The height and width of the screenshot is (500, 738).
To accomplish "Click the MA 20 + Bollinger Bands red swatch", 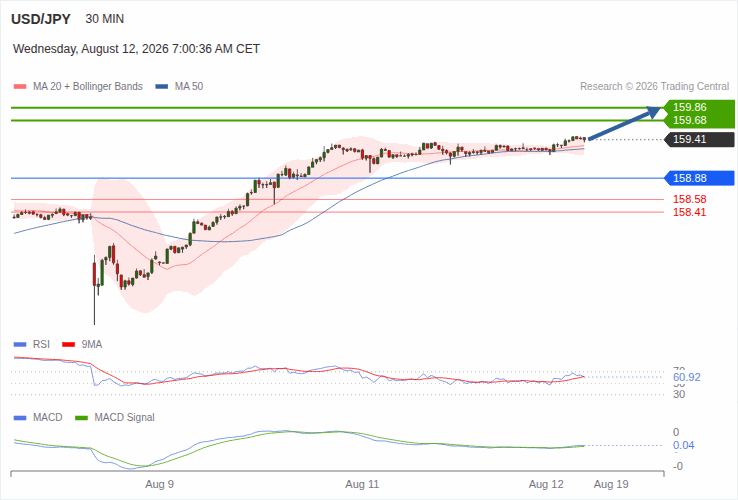I will [20, 87].
